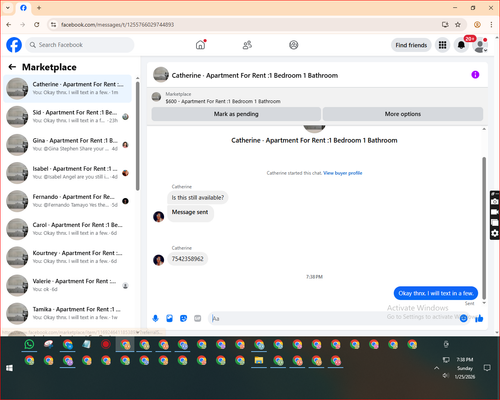Click install app icon in address bar

445,25
